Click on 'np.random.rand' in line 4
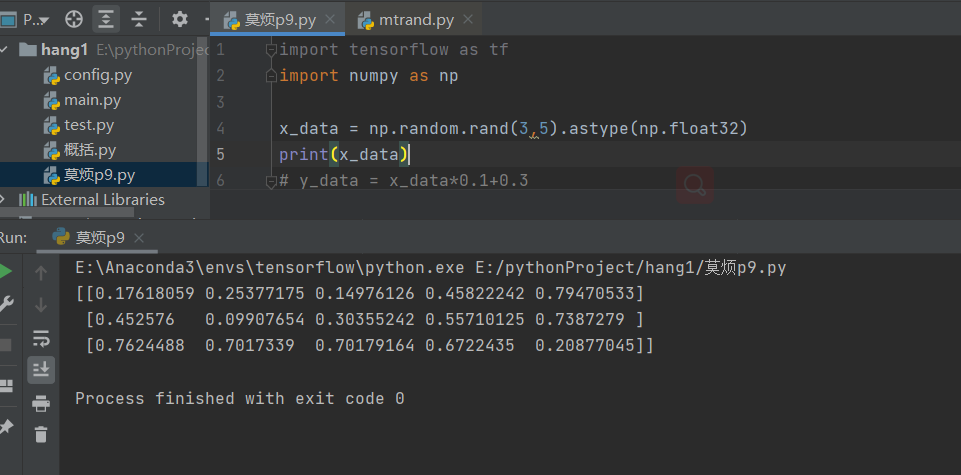 (x=439, y=129)
